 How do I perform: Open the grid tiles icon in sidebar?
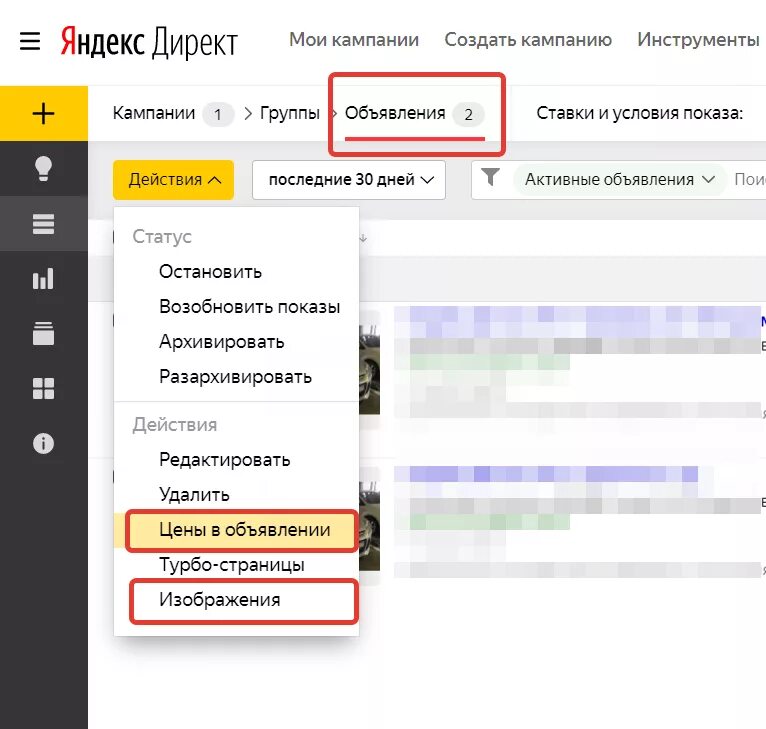[43, 388]
